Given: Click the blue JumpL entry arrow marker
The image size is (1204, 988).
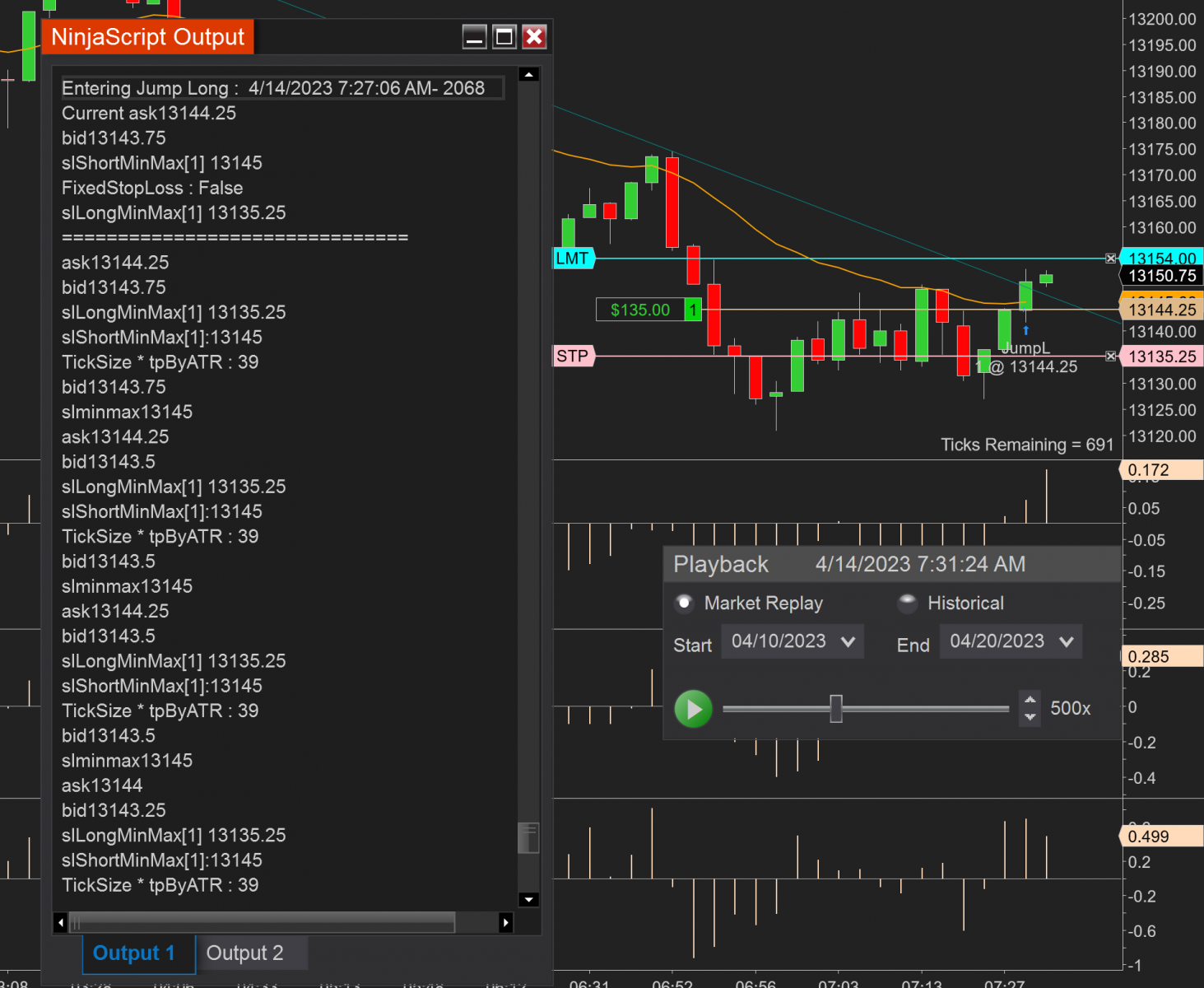Looking at the screenshot, I should pos(1026,331).
